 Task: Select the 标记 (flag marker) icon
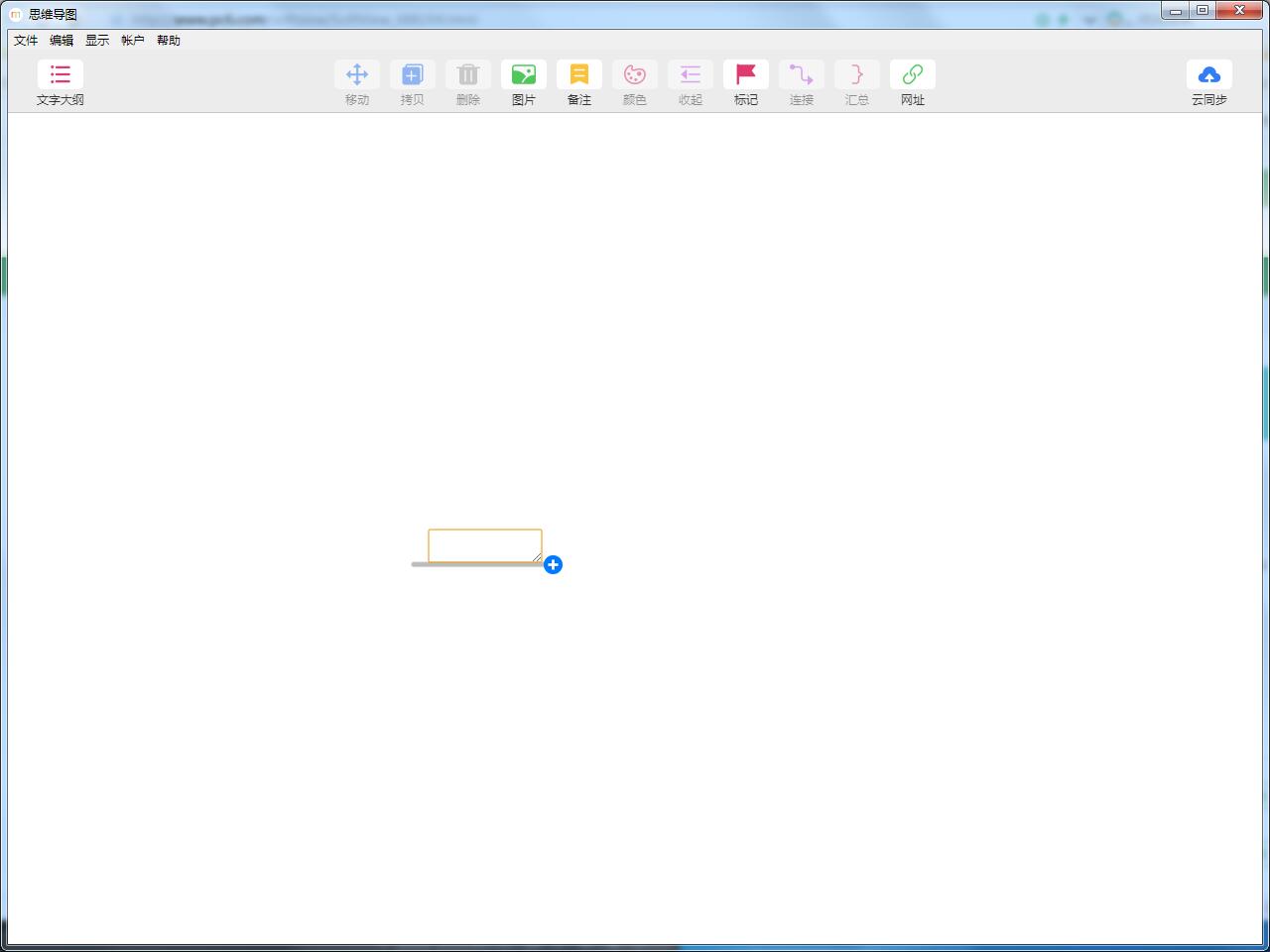click(746, 74)
